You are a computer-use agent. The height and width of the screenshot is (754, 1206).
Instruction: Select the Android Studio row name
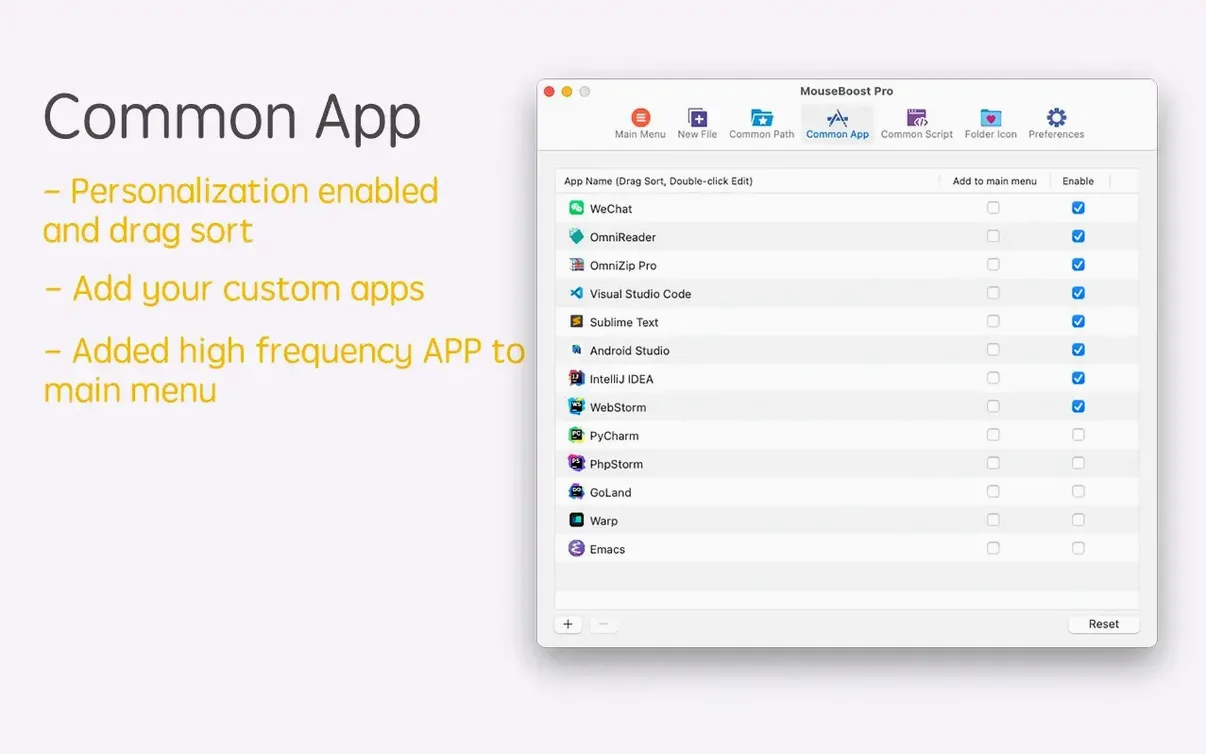click(x=630, y=351)
